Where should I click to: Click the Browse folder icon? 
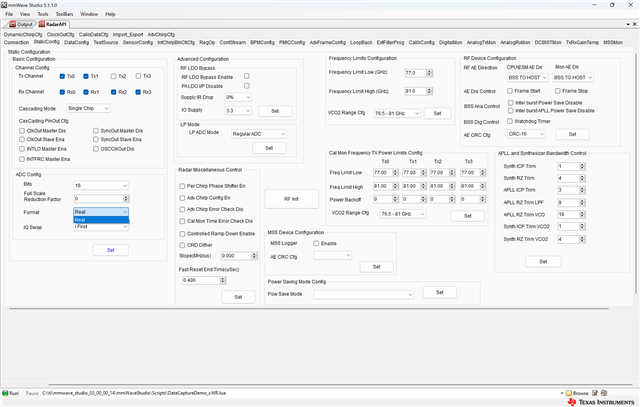tap(568, 393)
